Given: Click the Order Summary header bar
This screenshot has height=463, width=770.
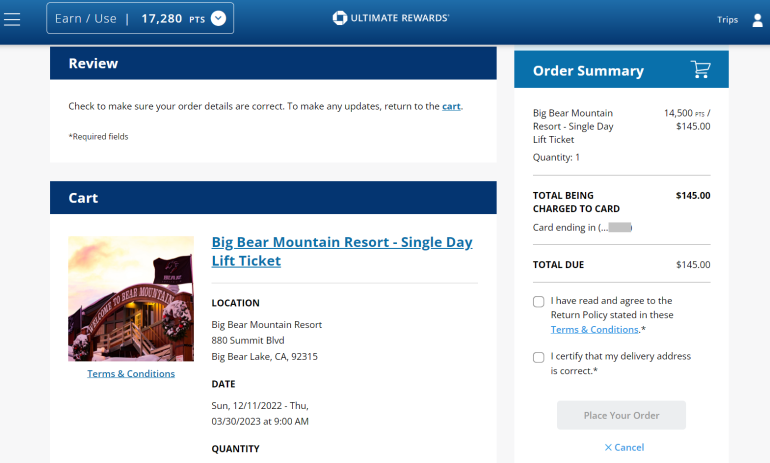Looking at the screenshot, I should [600, 70].
